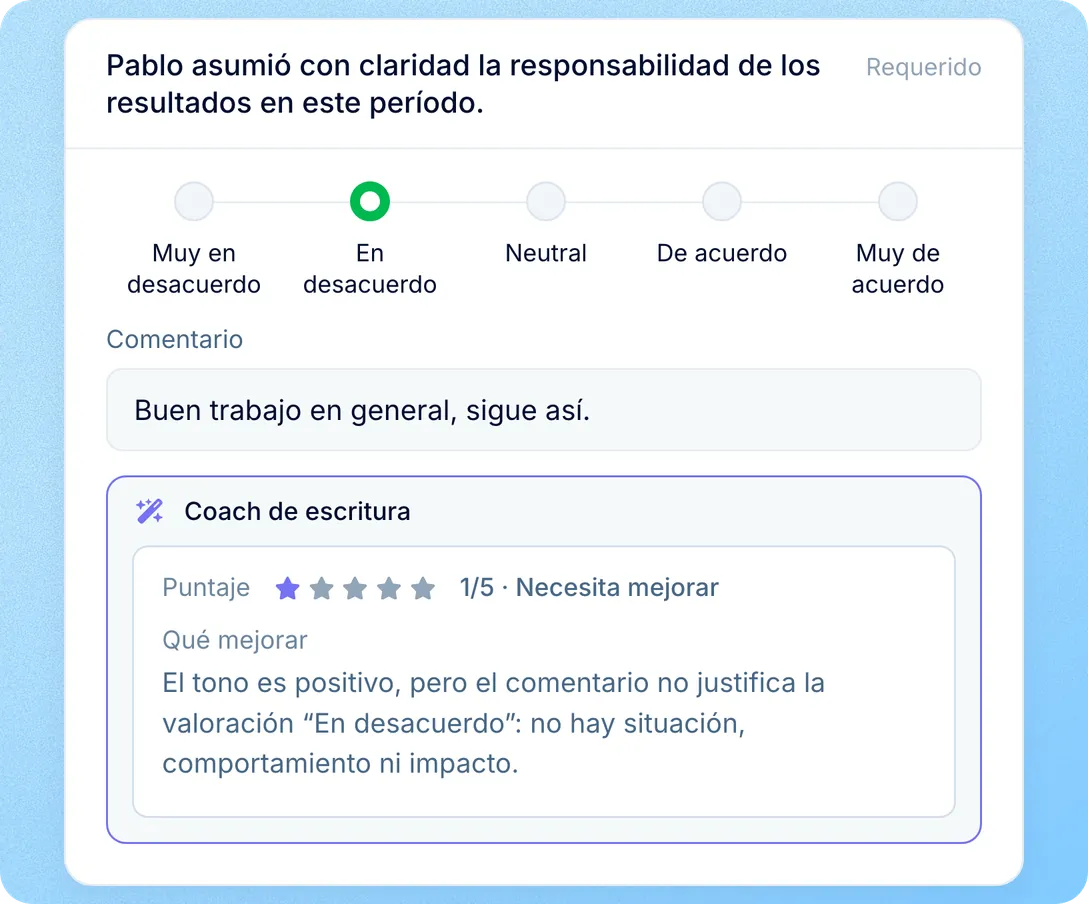Click the magic wand Coach de escritura icon
This screenshot has height=904, width=1088.
click(x=149, y=511)
